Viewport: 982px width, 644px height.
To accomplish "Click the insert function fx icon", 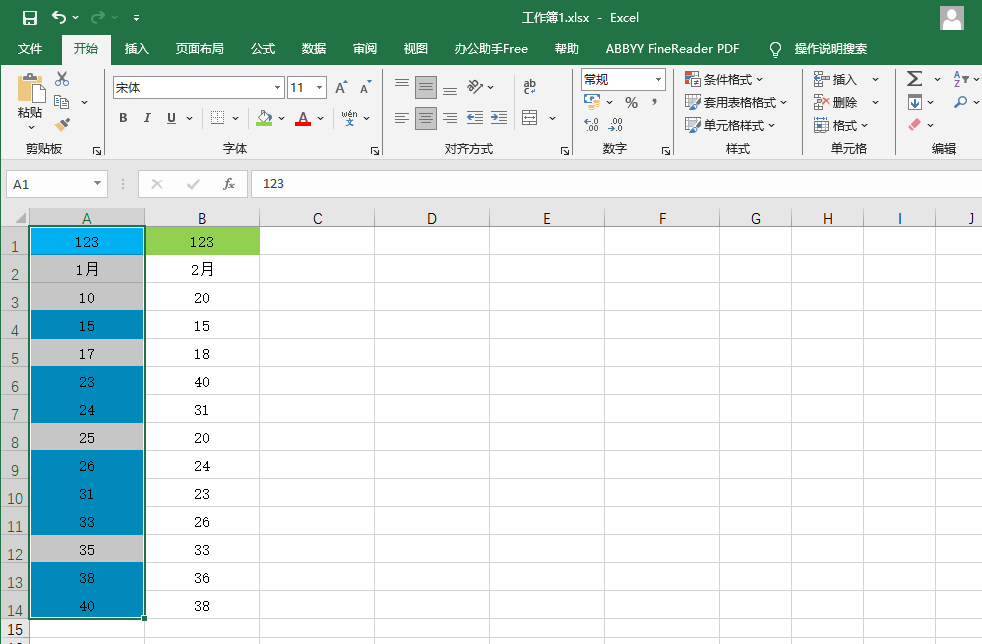I will tap(229, 184).
